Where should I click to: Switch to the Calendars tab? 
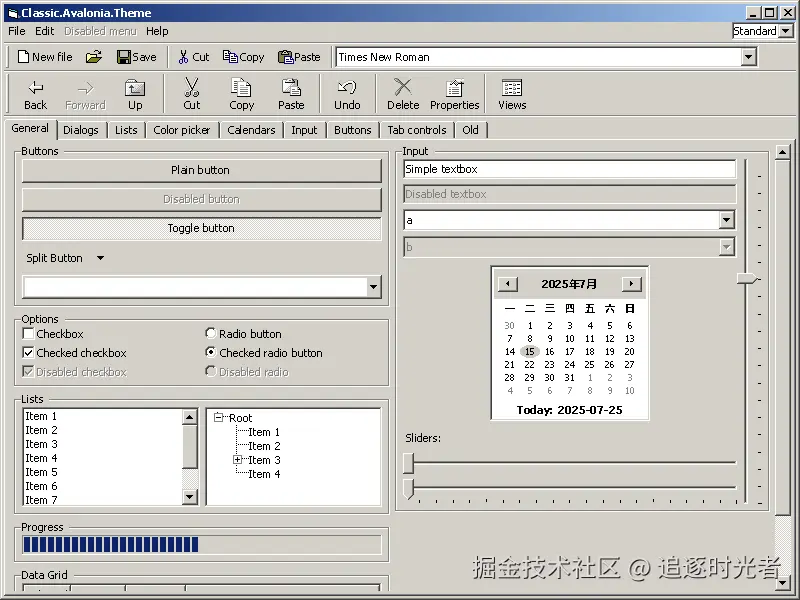[x=251, y=130]
